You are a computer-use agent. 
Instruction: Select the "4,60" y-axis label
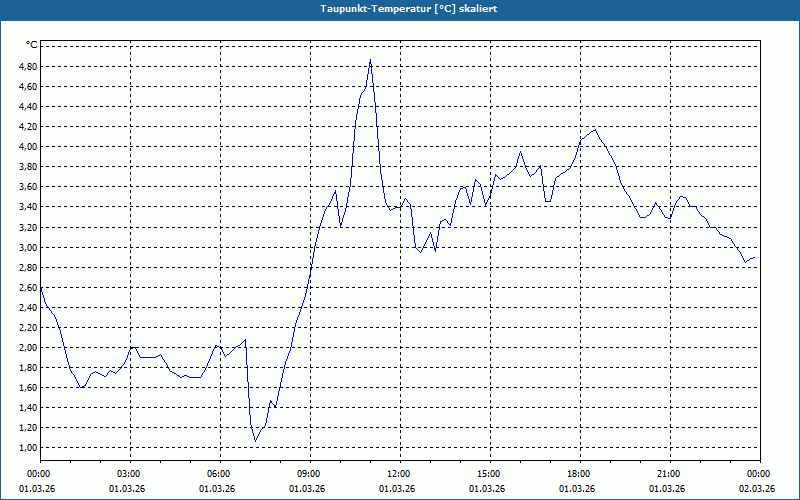(x=28, y=87)
